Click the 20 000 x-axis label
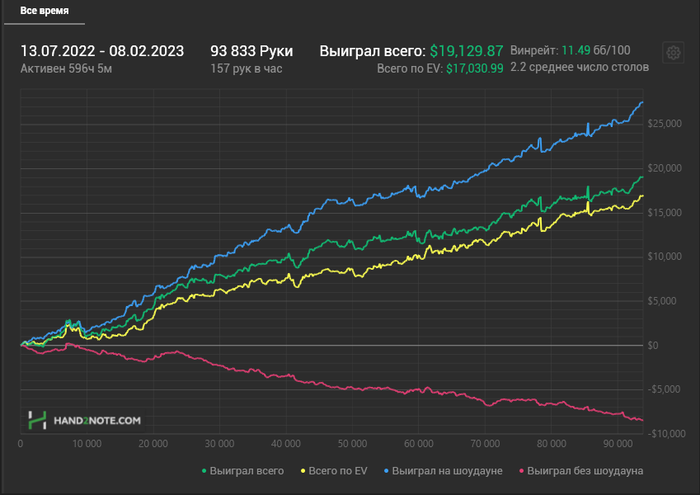The height and width of the screenshot is (495, 700). coord(153,444)
